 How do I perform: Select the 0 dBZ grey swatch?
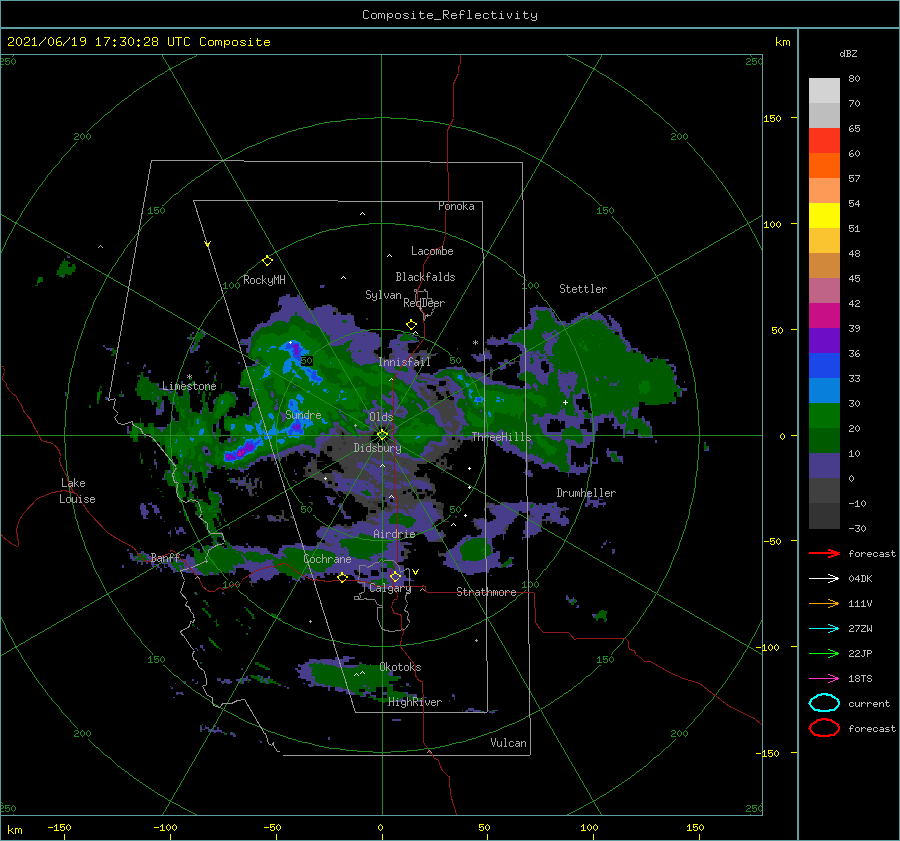tap(824, 491)
